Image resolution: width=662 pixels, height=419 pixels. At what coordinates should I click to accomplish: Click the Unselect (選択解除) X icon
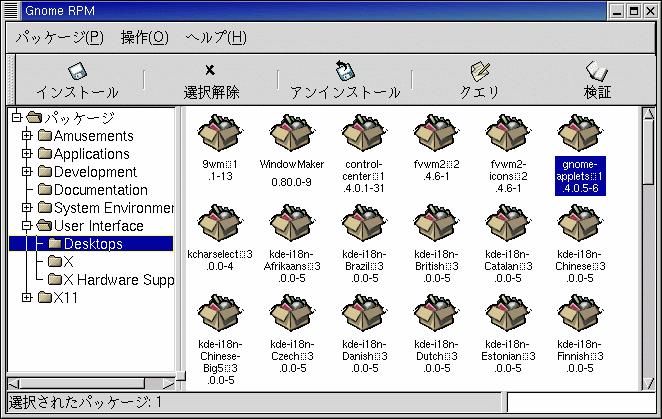tap(210, 70)
